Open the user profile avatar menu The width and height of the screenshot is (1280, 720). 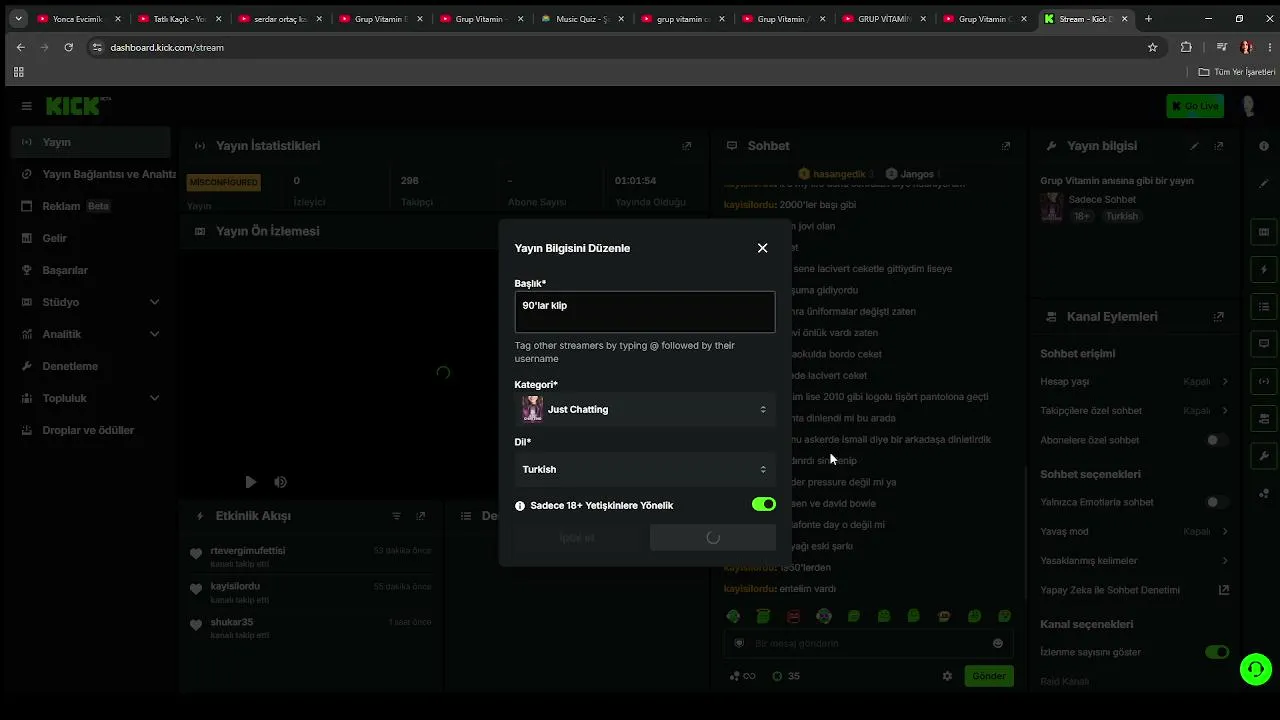click(x=1248, y=106)
